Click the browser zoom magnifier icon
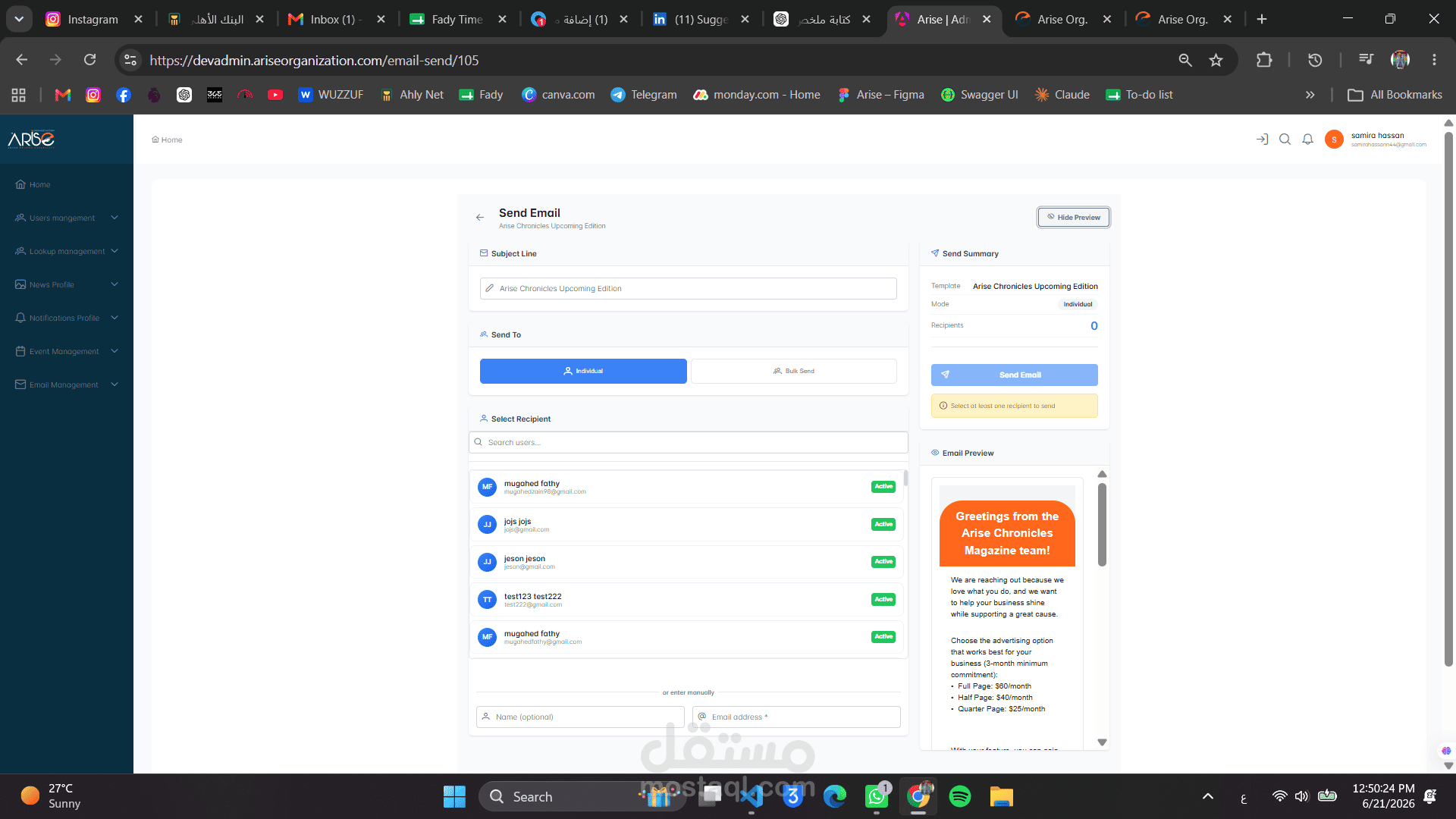The width and height of the screenshot is (1456, 819). (1185, 60)
